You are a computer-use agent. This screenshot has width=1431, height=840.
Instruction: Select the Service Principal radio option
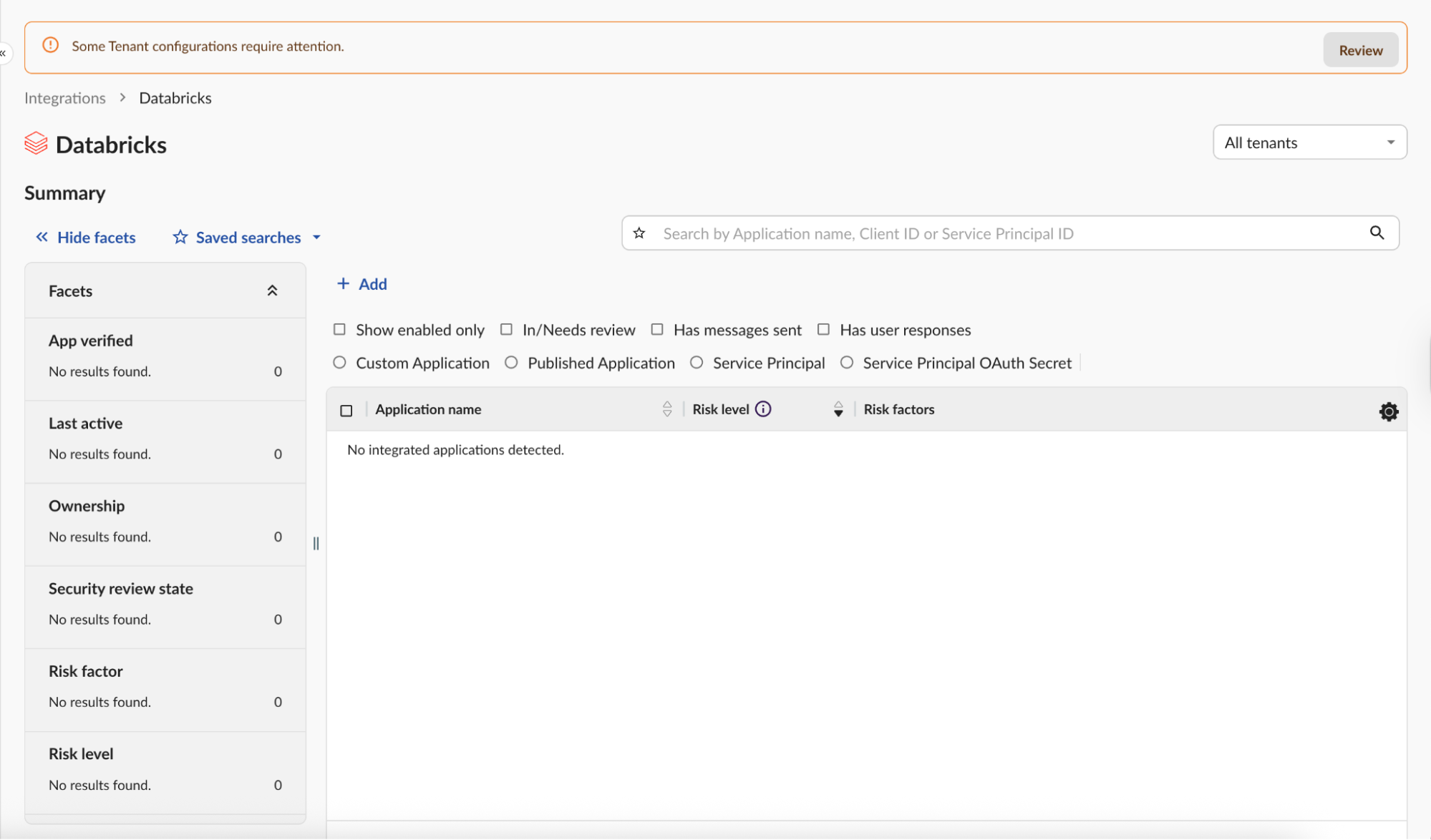pyautogui.click(x=697, y=363)
